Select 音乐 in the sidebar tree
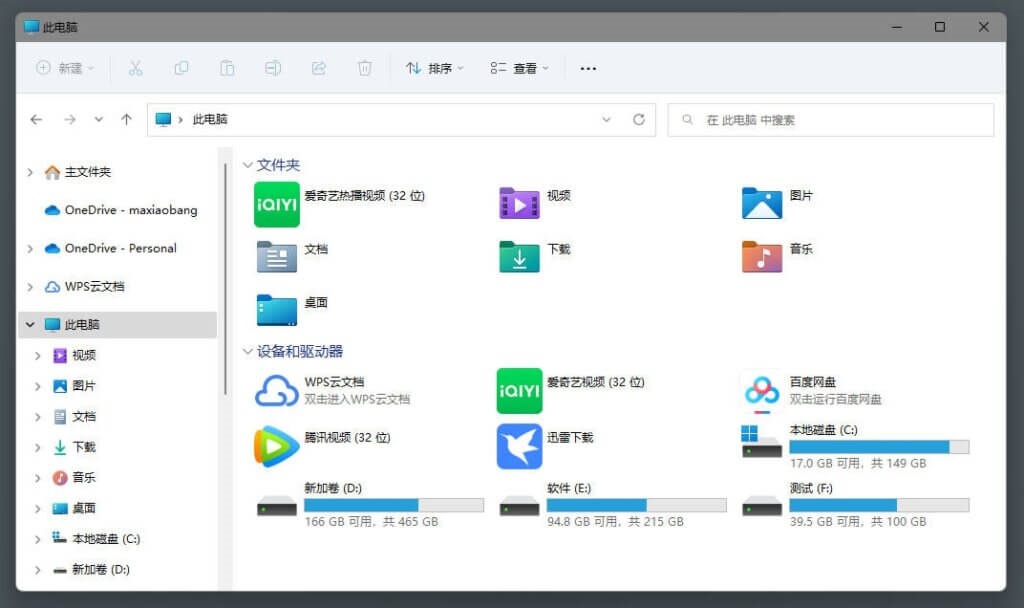 tap(84, 477)
